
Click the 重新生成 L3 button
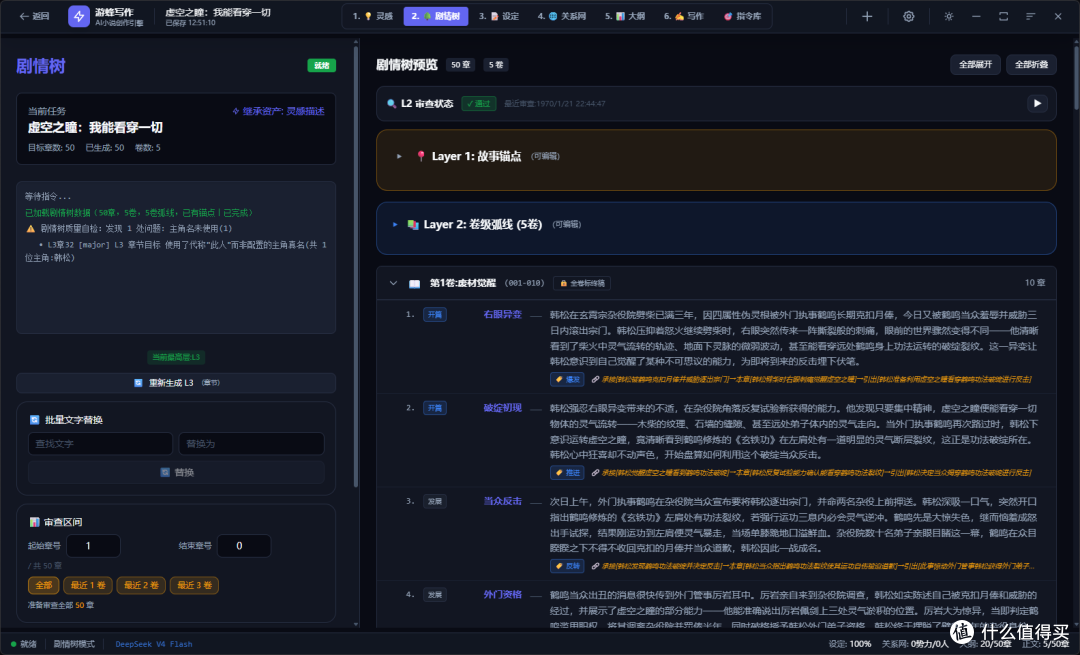[x=176, y=383]
